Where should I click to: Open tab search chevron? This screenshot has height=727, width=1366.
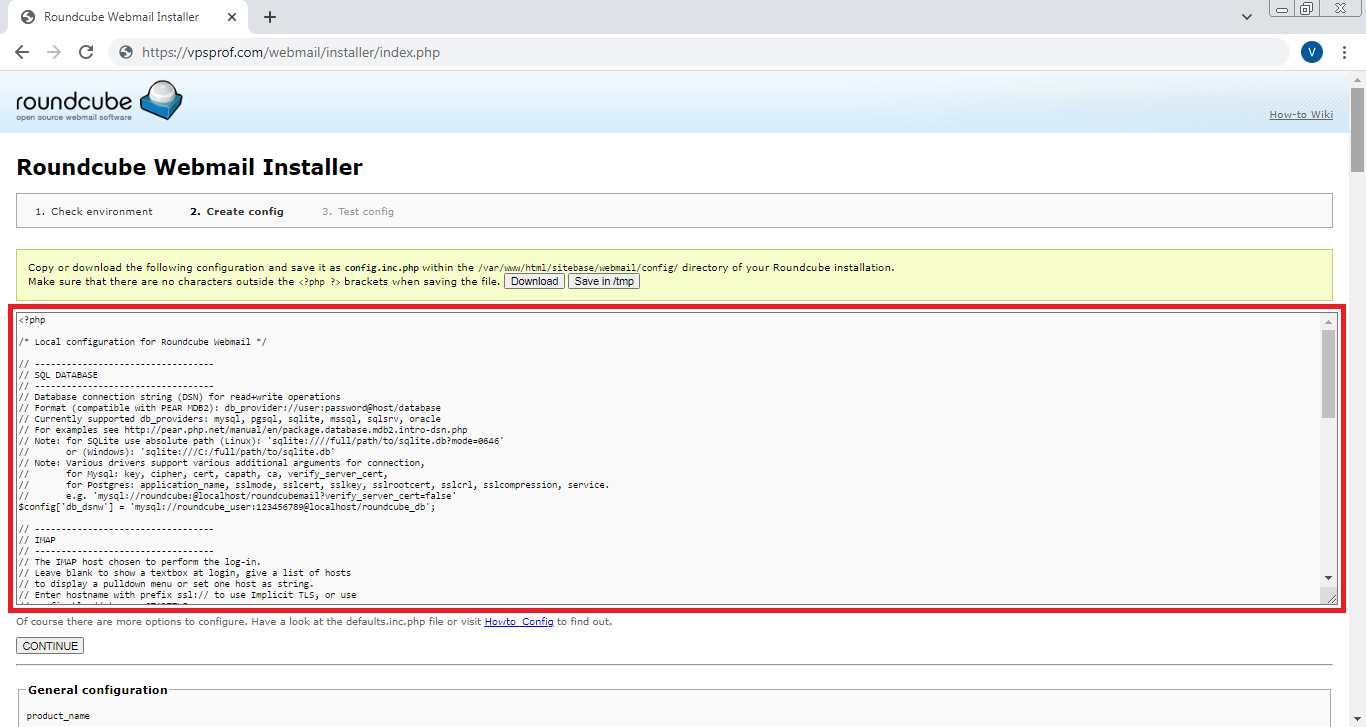pos(1247,17)
